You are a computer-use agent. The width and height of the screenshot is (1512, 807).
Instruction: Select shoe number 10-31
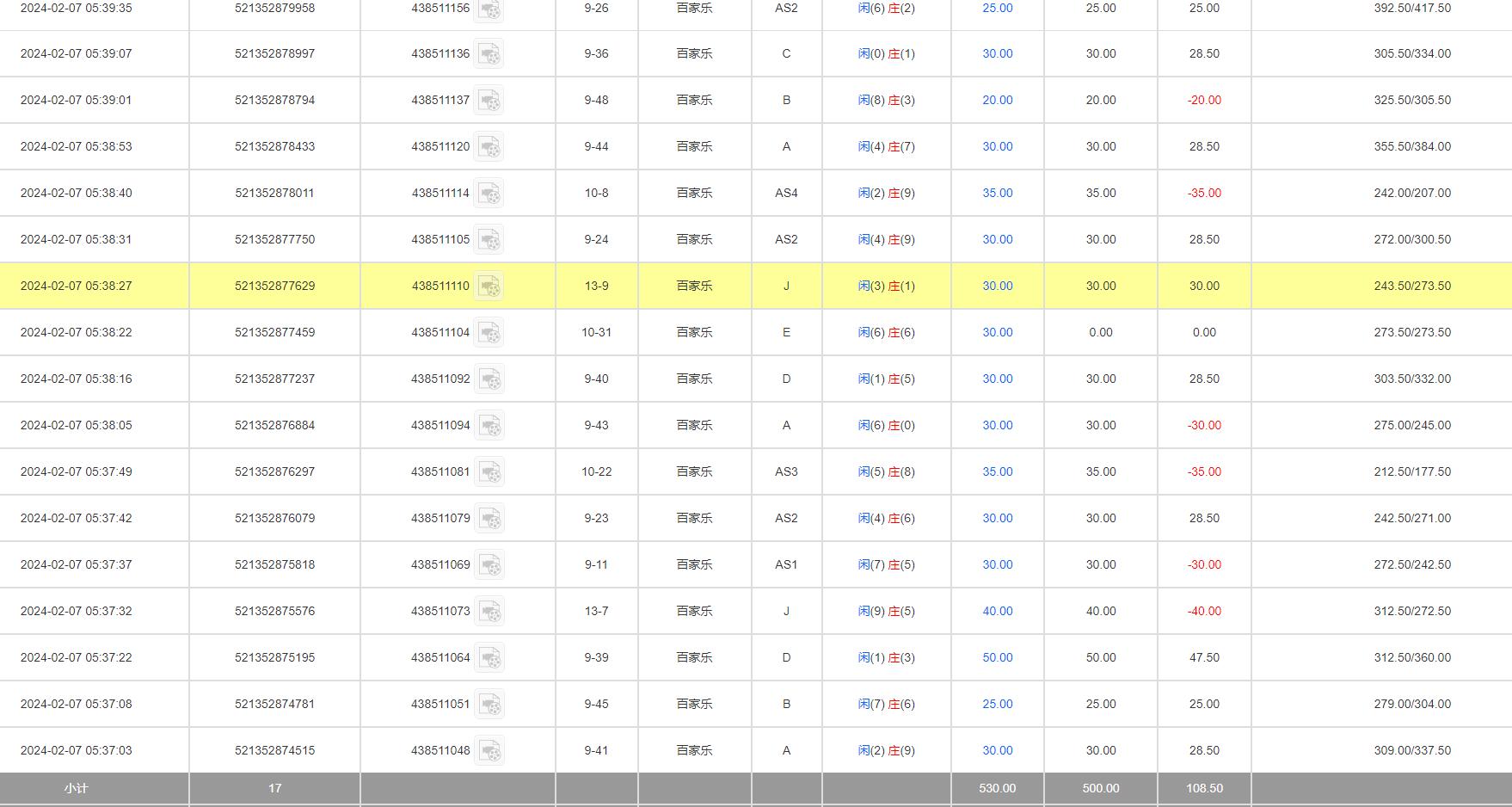pyautogui.click(x=596, y=332)
